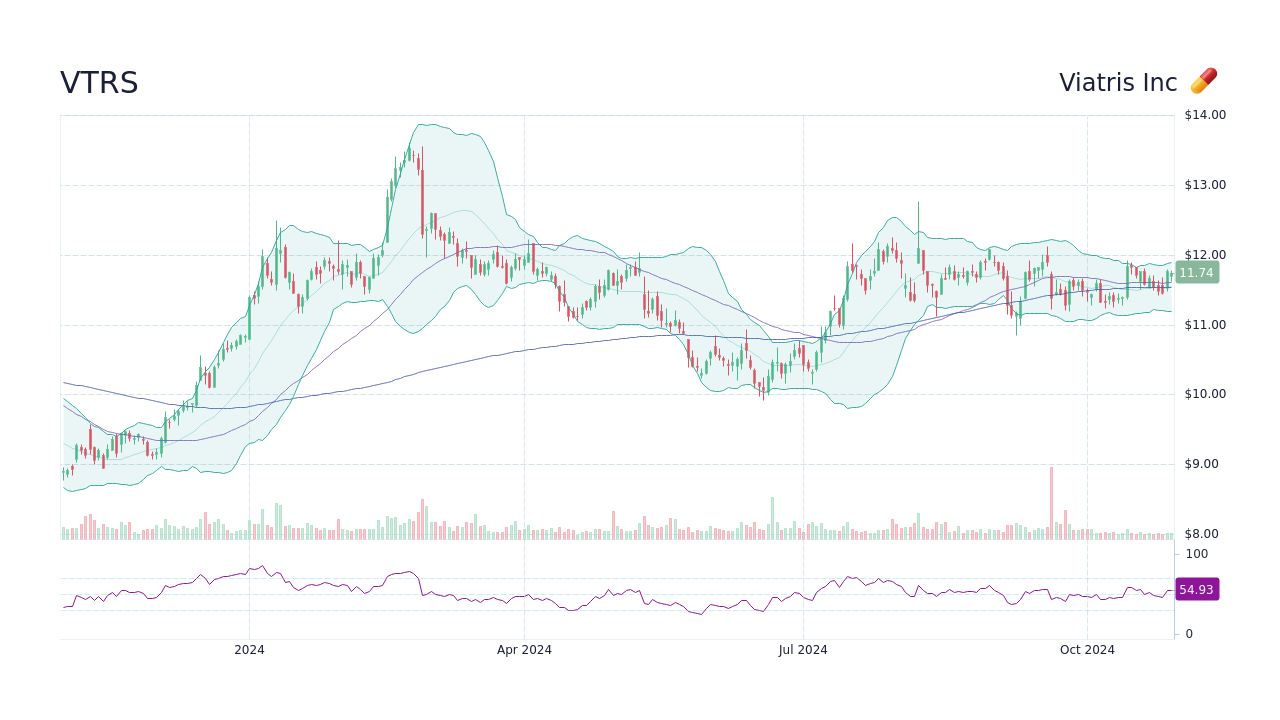The image size is (1280, 720).
Task: Click the pill emoji icon
Action: click(1203, 82)
